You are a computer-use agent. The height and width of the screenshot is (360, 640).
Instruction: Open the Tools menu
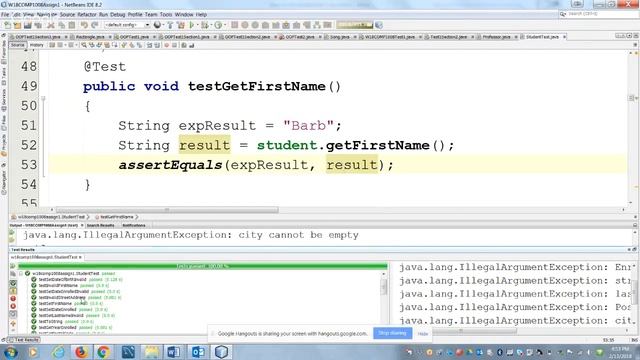point(166,14)
